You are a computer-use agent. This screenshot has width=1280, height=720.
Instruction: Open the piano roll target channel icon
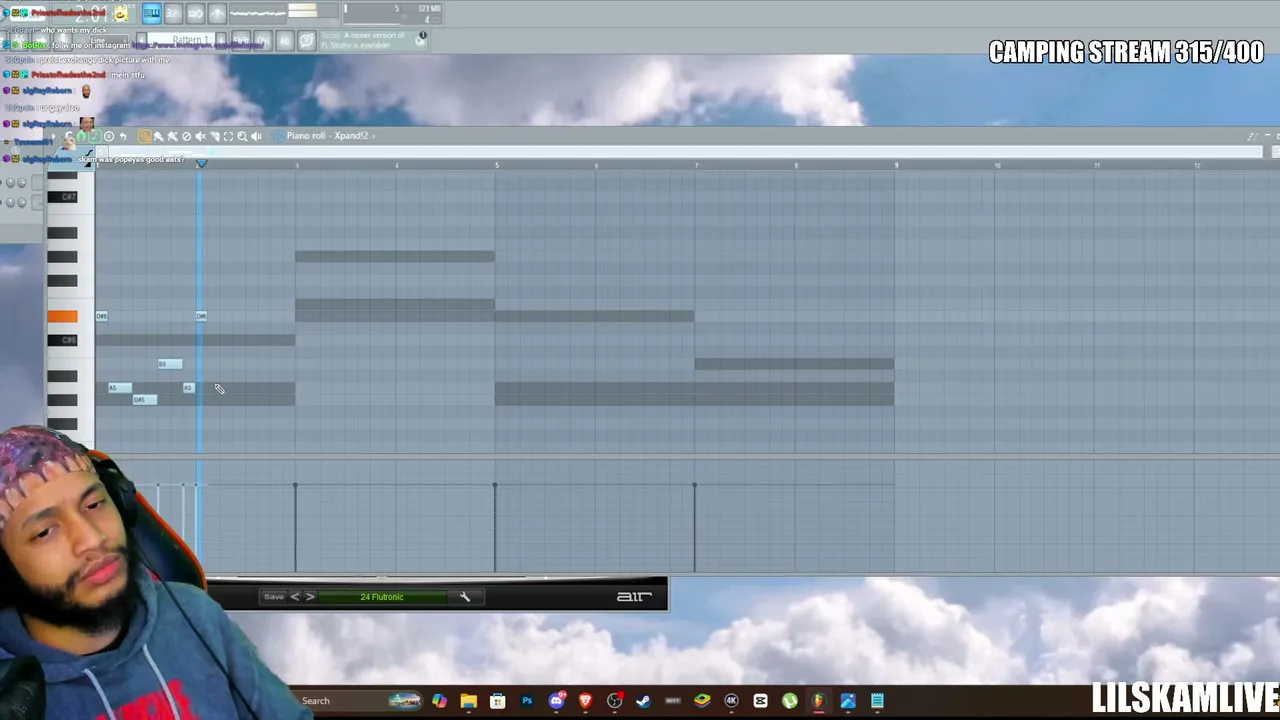click(x=276, y=136)
